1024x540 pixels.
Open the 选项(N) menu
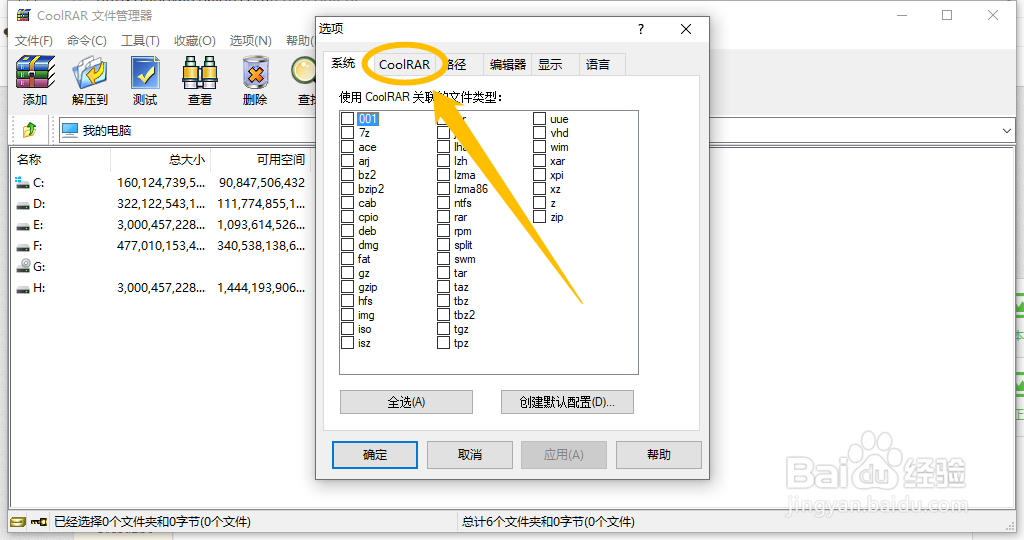click(x=251, y=40)
